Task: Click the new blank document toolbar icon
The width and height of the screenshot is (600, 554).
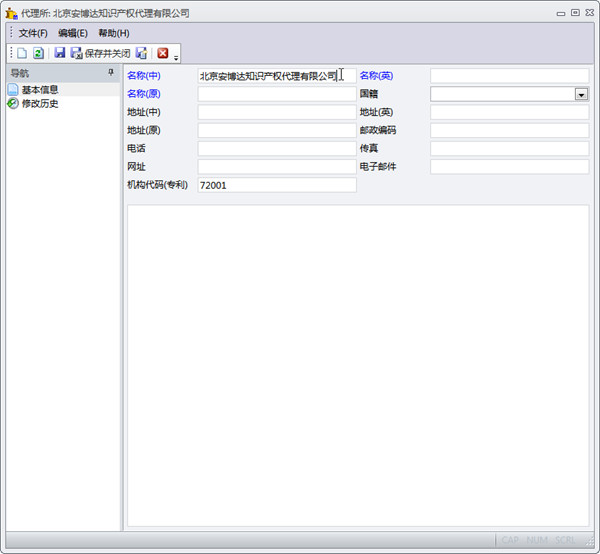Action: click(x=22, y=53)
